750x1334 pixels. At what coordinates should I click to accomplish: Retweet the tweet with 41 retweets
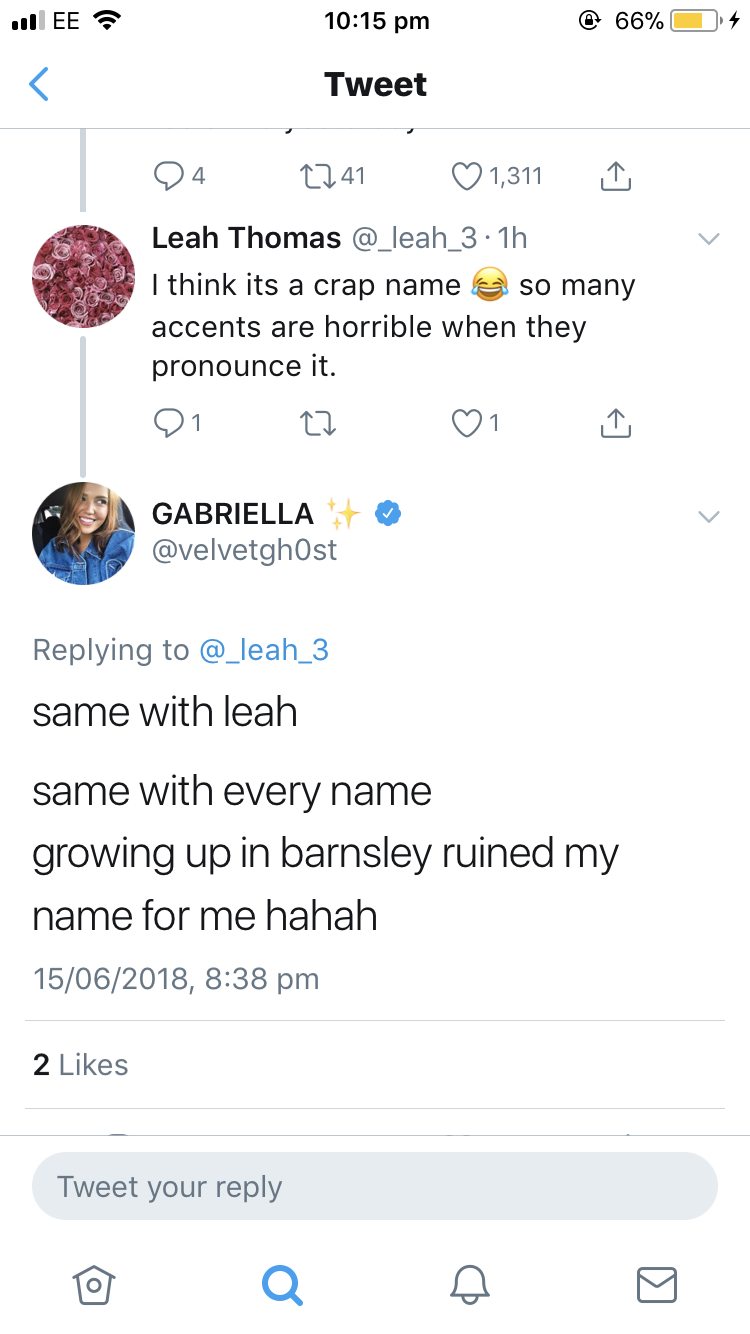[x=333, y=177]
